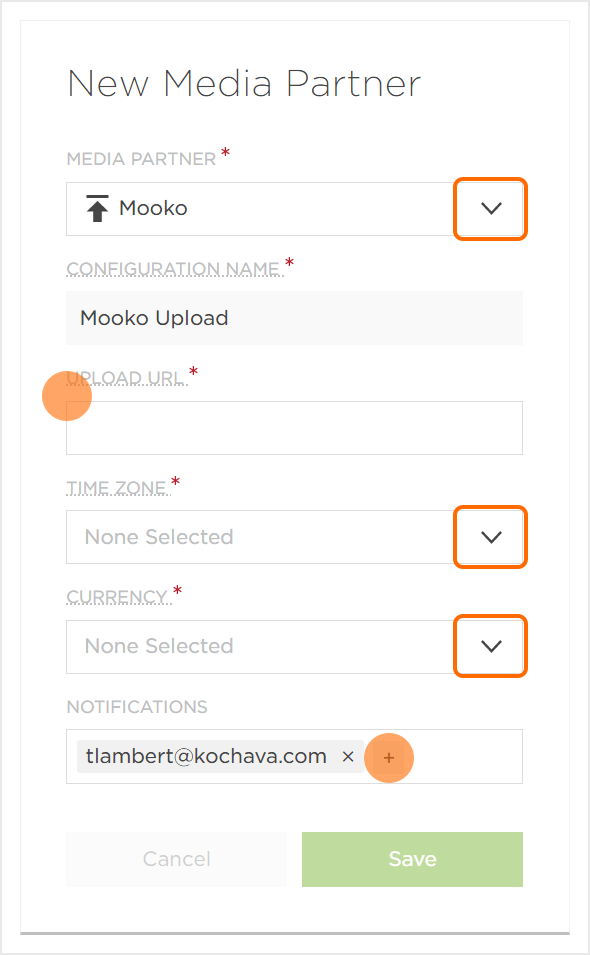Click the Time Zone label hint

point(118,488)
